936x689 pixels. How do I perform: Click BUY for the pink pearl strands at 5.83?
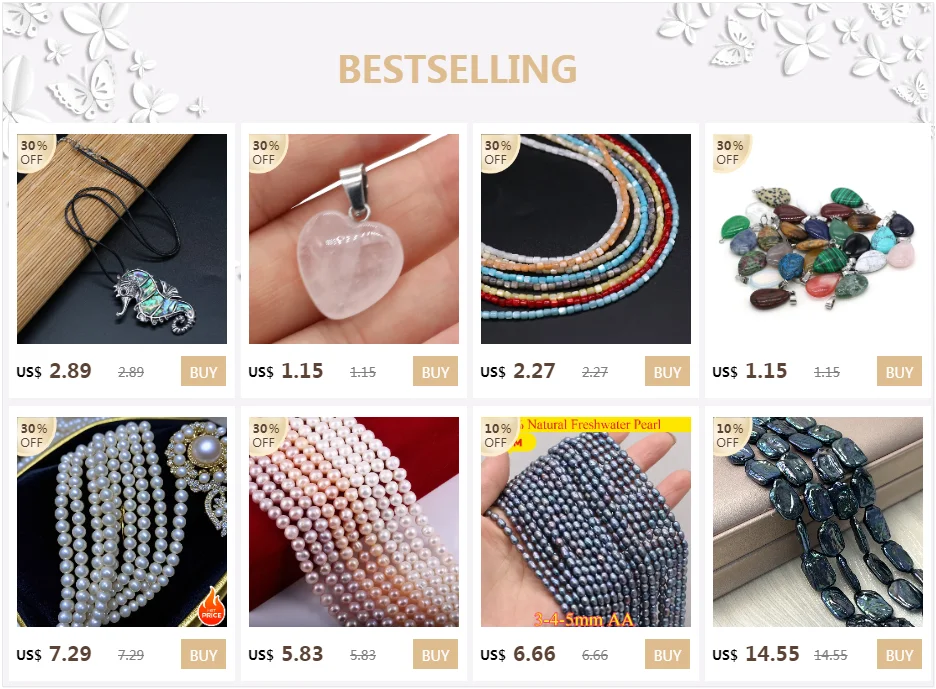tap(436, 654)
